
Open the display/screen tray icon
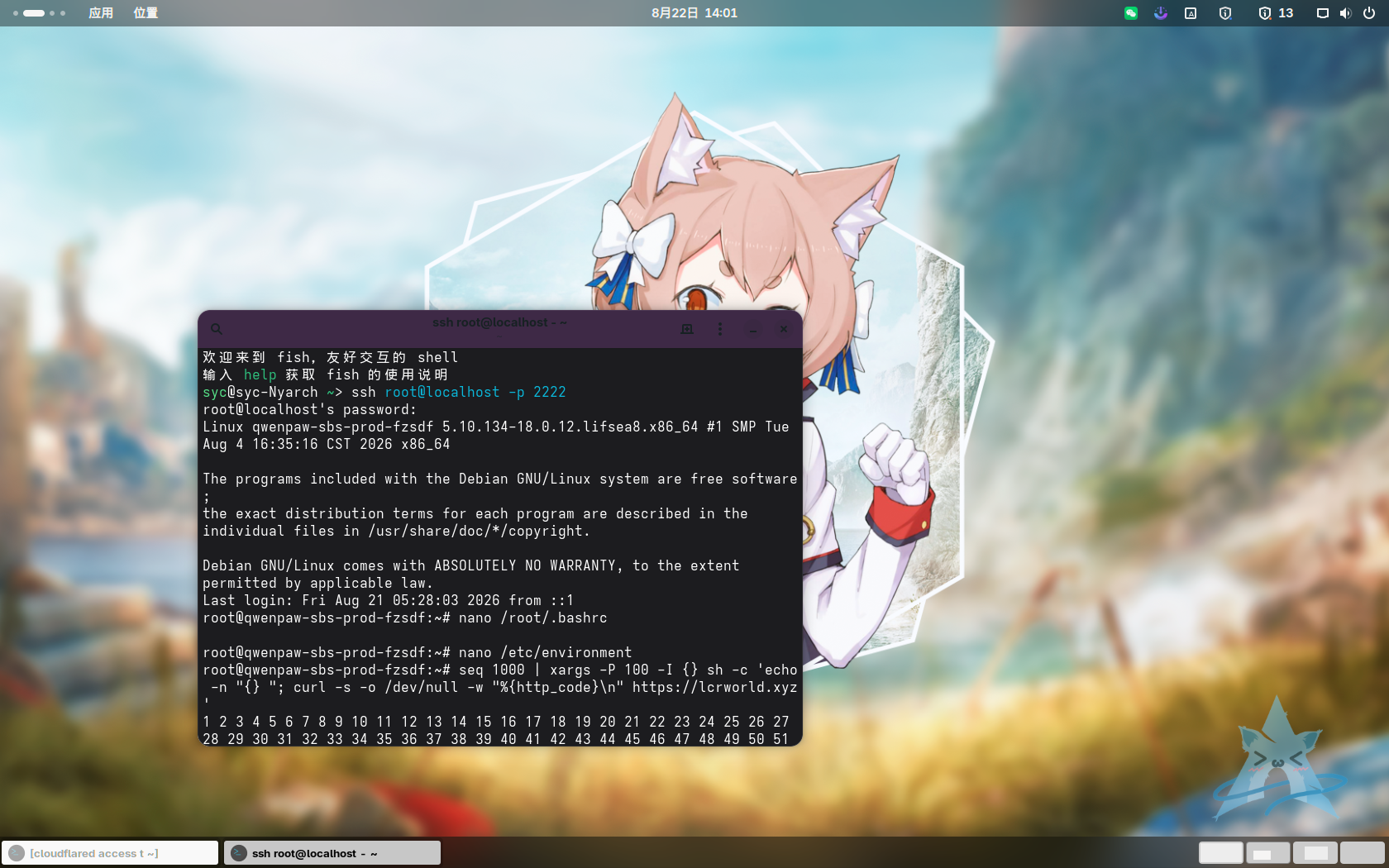coord(1323,13)
